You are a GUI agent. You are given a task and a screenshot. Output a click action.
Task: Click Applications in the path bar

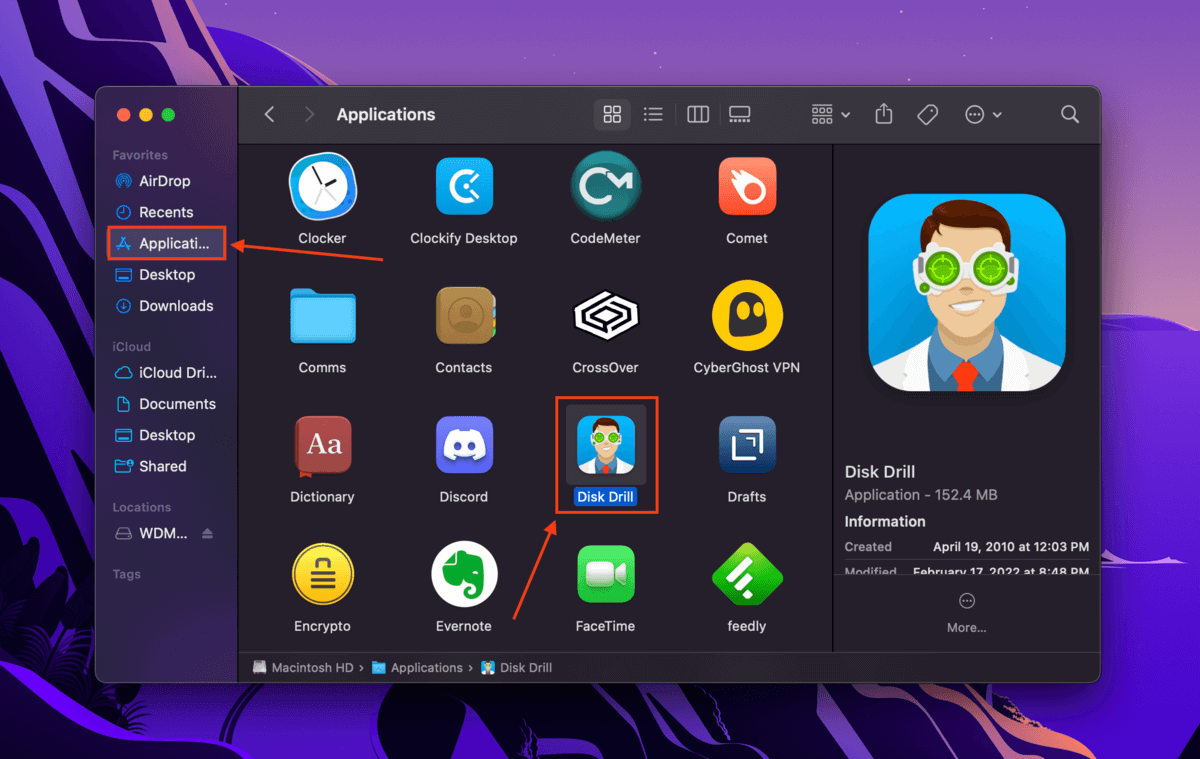click(x=417, y=667)
